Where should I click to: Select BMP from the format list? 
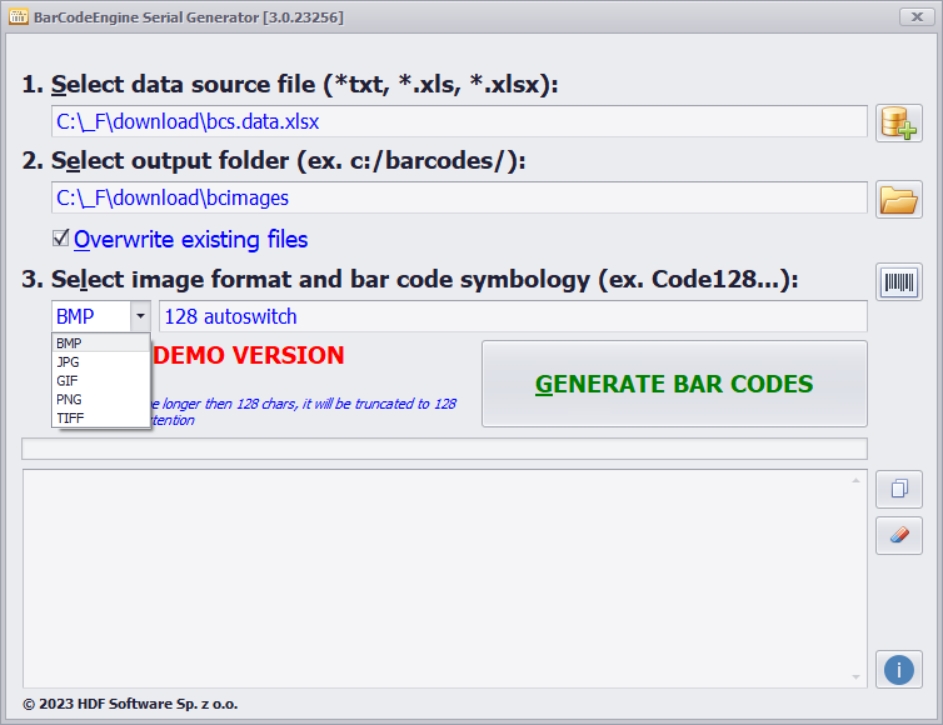(x=70, y=343)
